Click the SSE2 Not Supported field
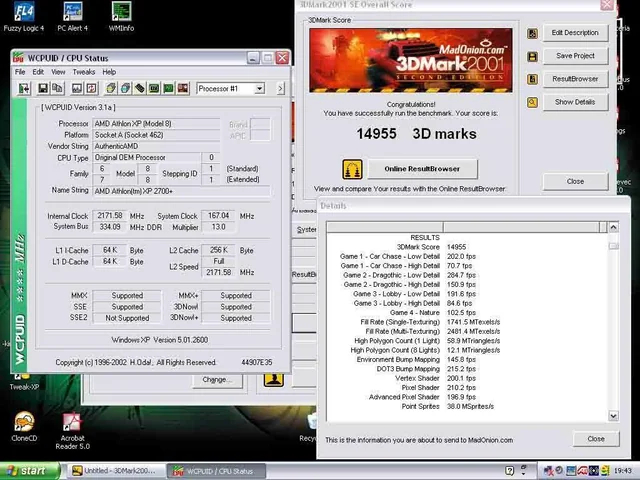The width and height of the screenshot is (640, 480). click(127, 318)
